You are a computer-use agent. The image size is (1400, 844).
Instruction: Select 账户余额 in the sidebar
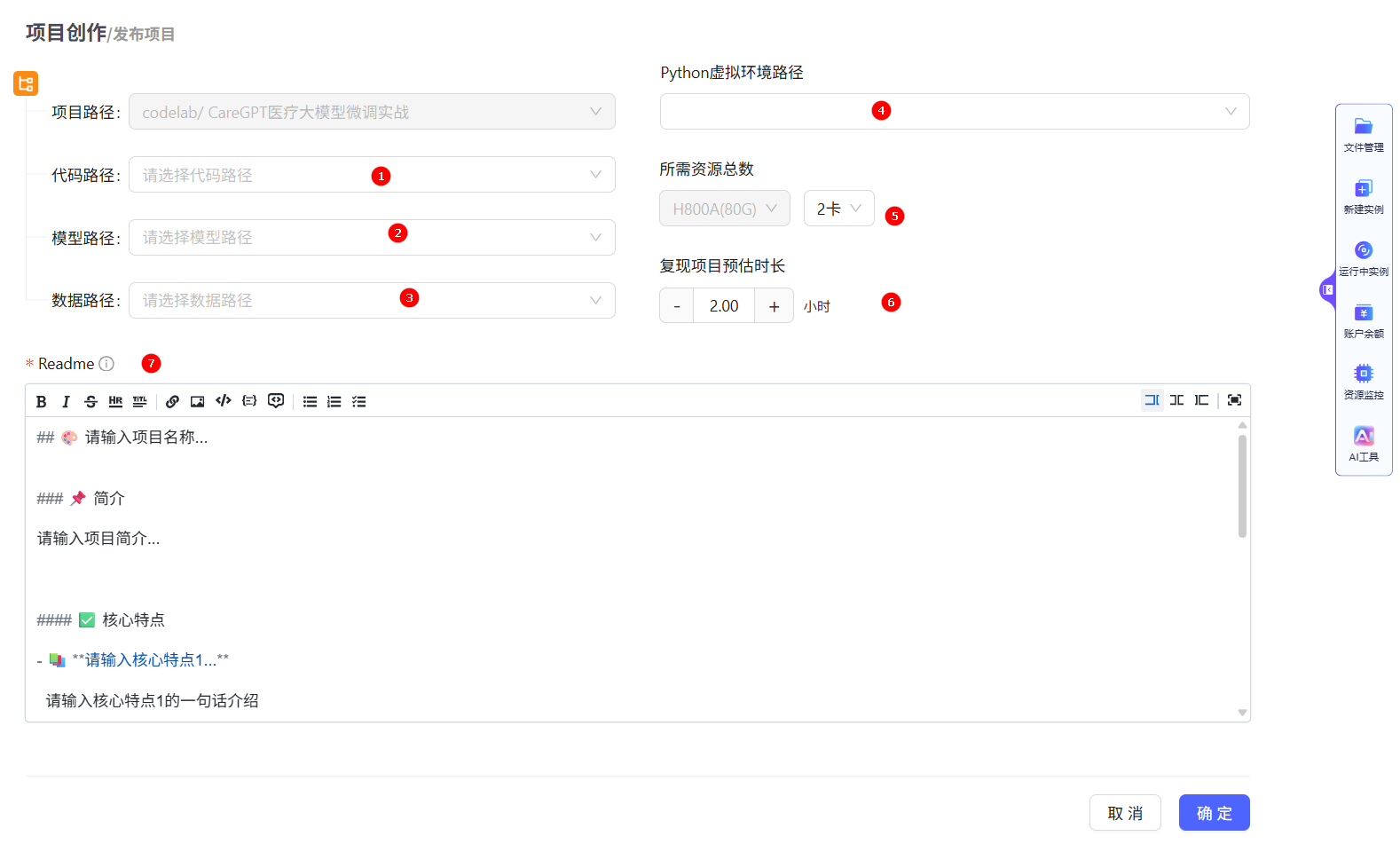1363,320
